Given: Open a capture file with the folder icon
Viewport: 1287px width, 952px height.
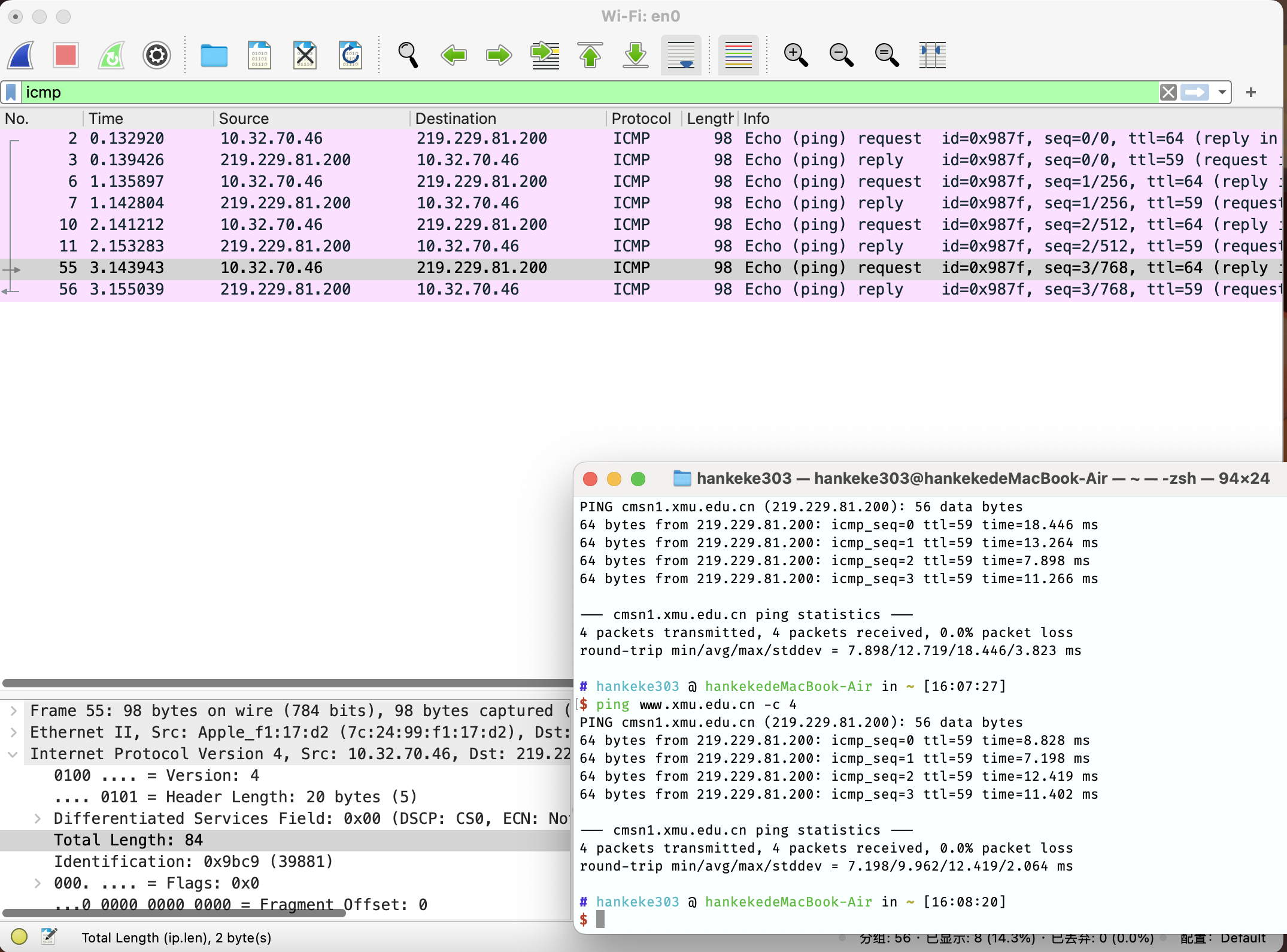Looking at the screenshot, I should pyautogui.click(x=214, y=56).
